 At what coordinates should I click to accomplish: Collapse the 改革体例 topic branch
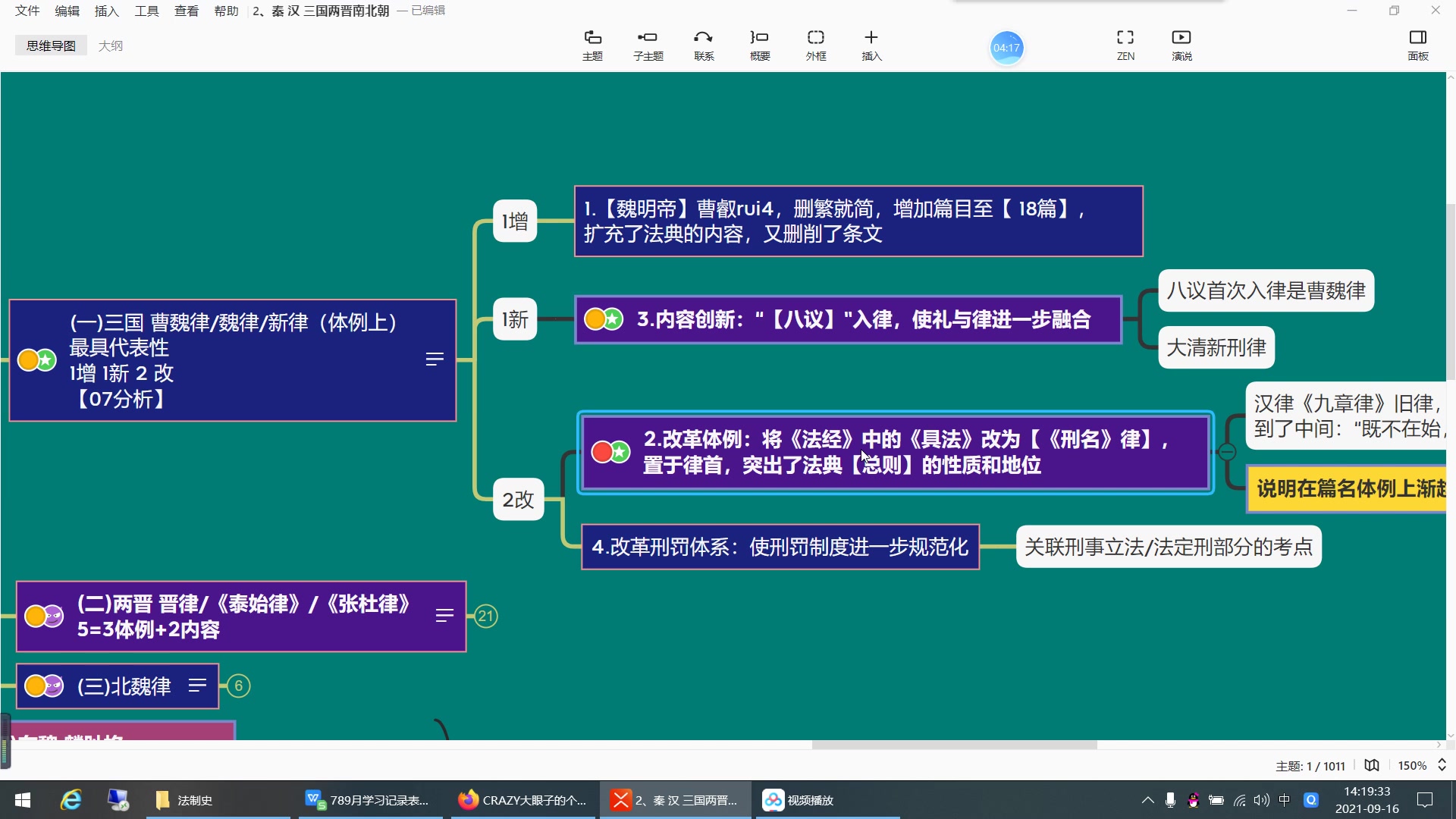point(1227,452)
